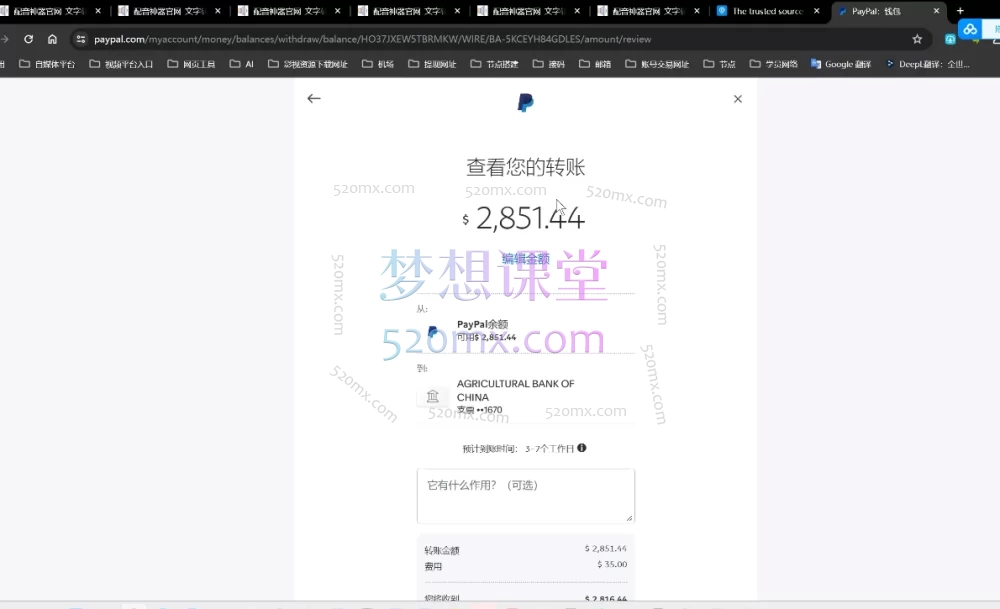Open a new browser tab with the plus button
Screen dimensions: 1000x609
pos(959,13)
